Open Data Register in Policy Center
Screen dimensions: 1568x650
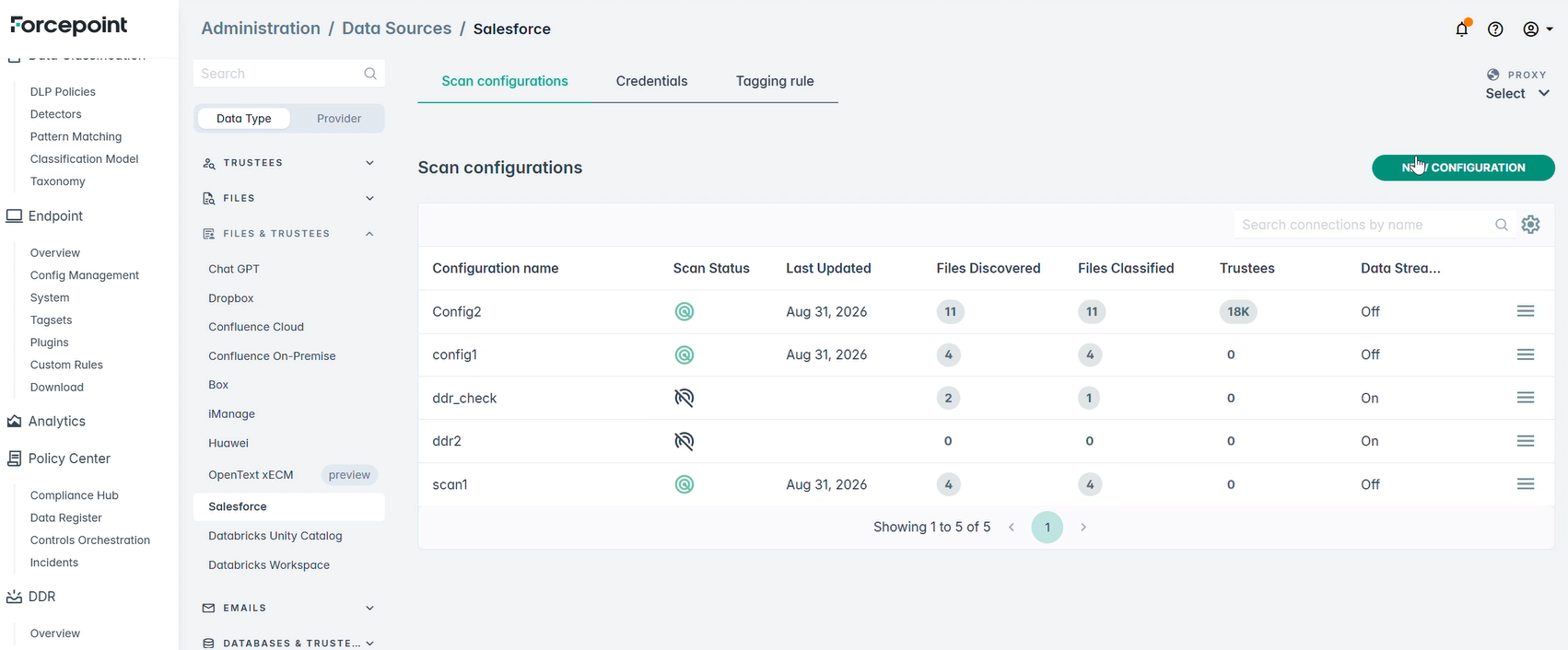click(65, 517)
